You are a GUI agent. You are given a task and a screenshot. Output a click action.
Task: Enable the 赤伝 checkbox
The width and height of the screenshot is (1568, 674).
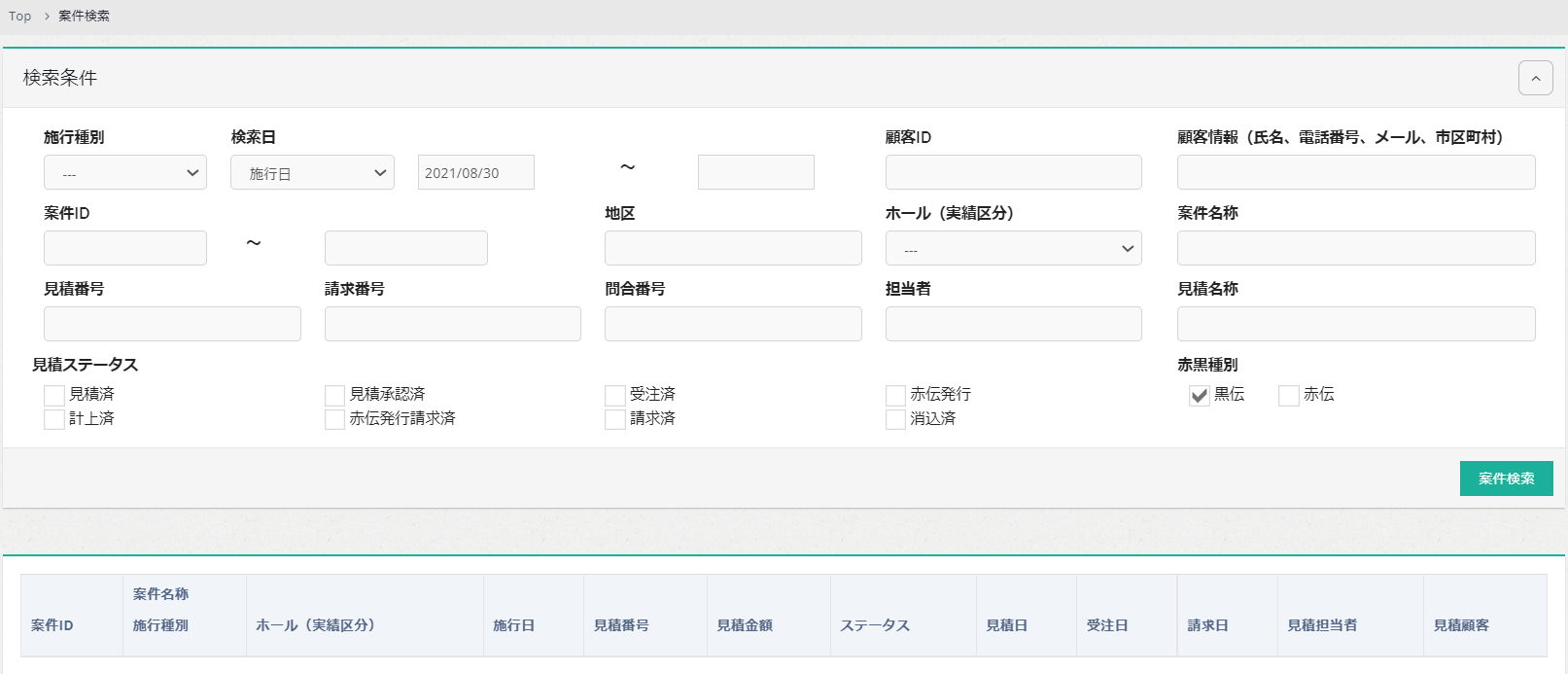tap(1289, 395)
